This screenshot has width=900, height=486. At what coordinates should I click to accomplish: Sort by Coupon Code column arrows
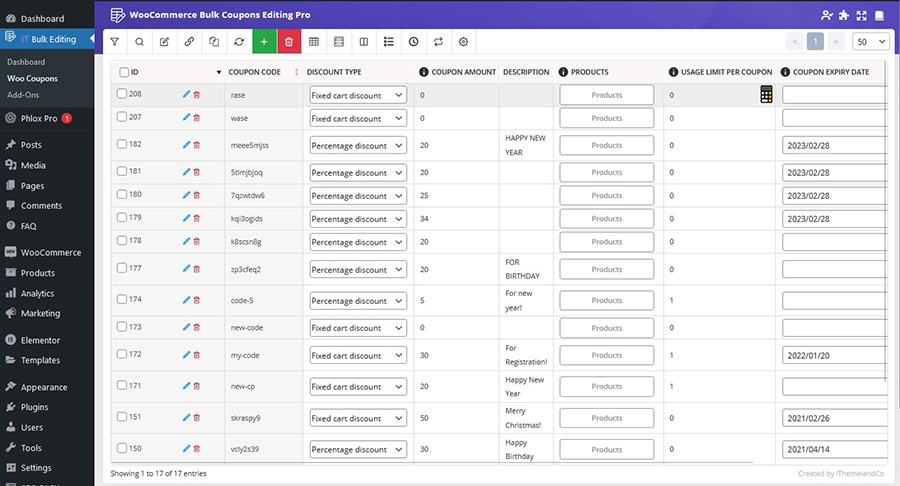(x=297, y=72)
